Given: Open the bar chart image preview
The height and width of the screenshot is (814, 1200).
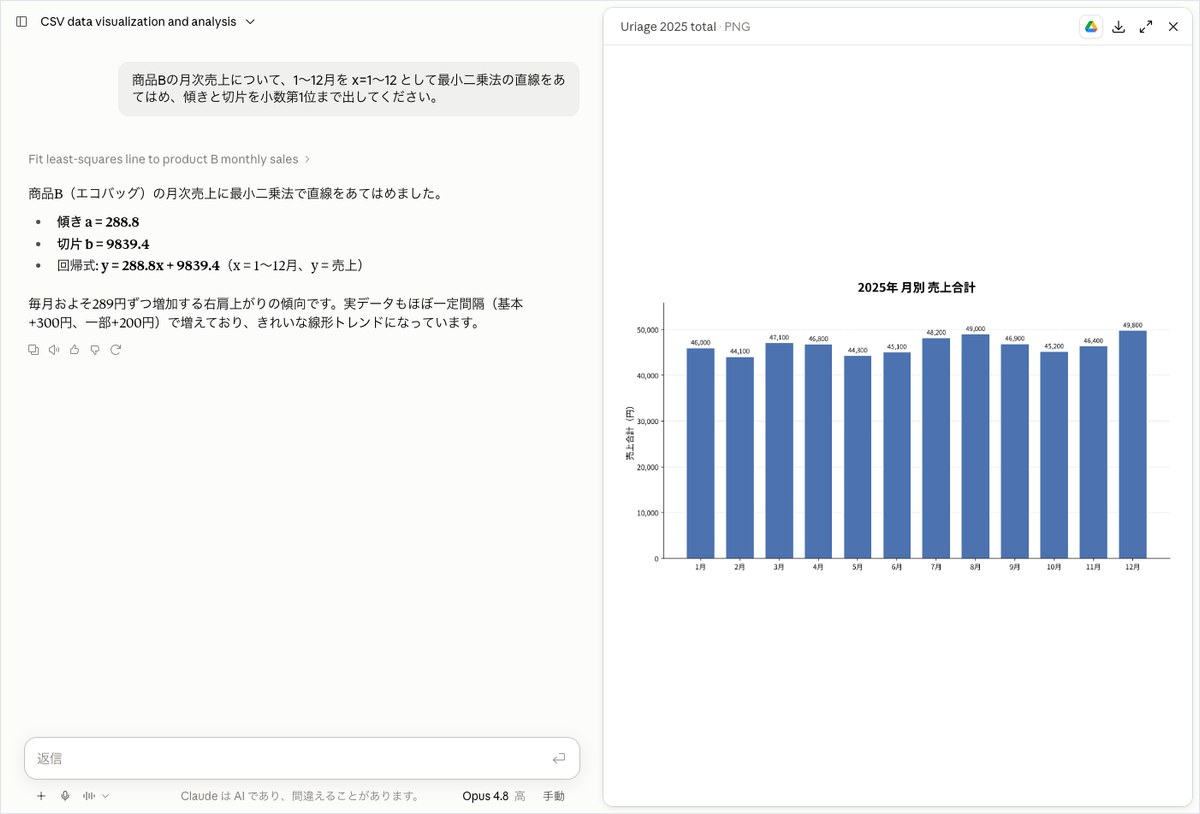Looking at the screenshot, I should coord(897,425).
